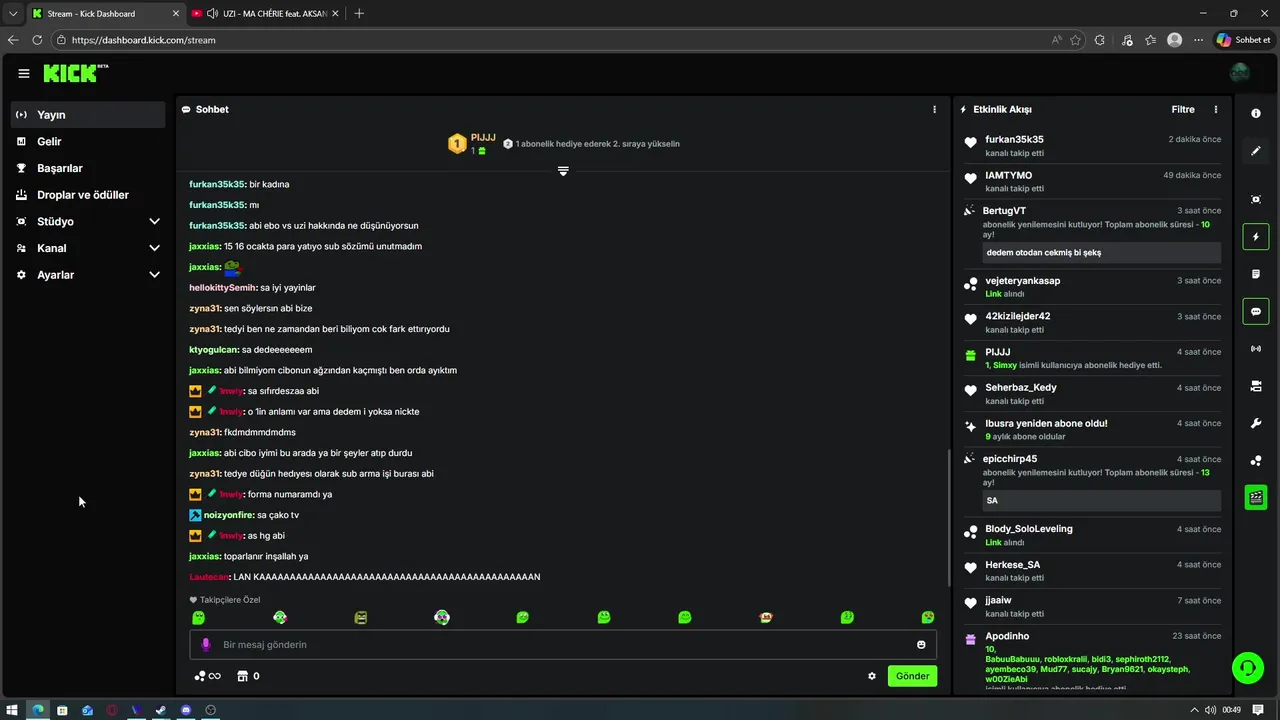The width and height of the screenshot is (1280, 720).
Task: Open the hamburger menu beside Kick logo
Action: [23, 73]
